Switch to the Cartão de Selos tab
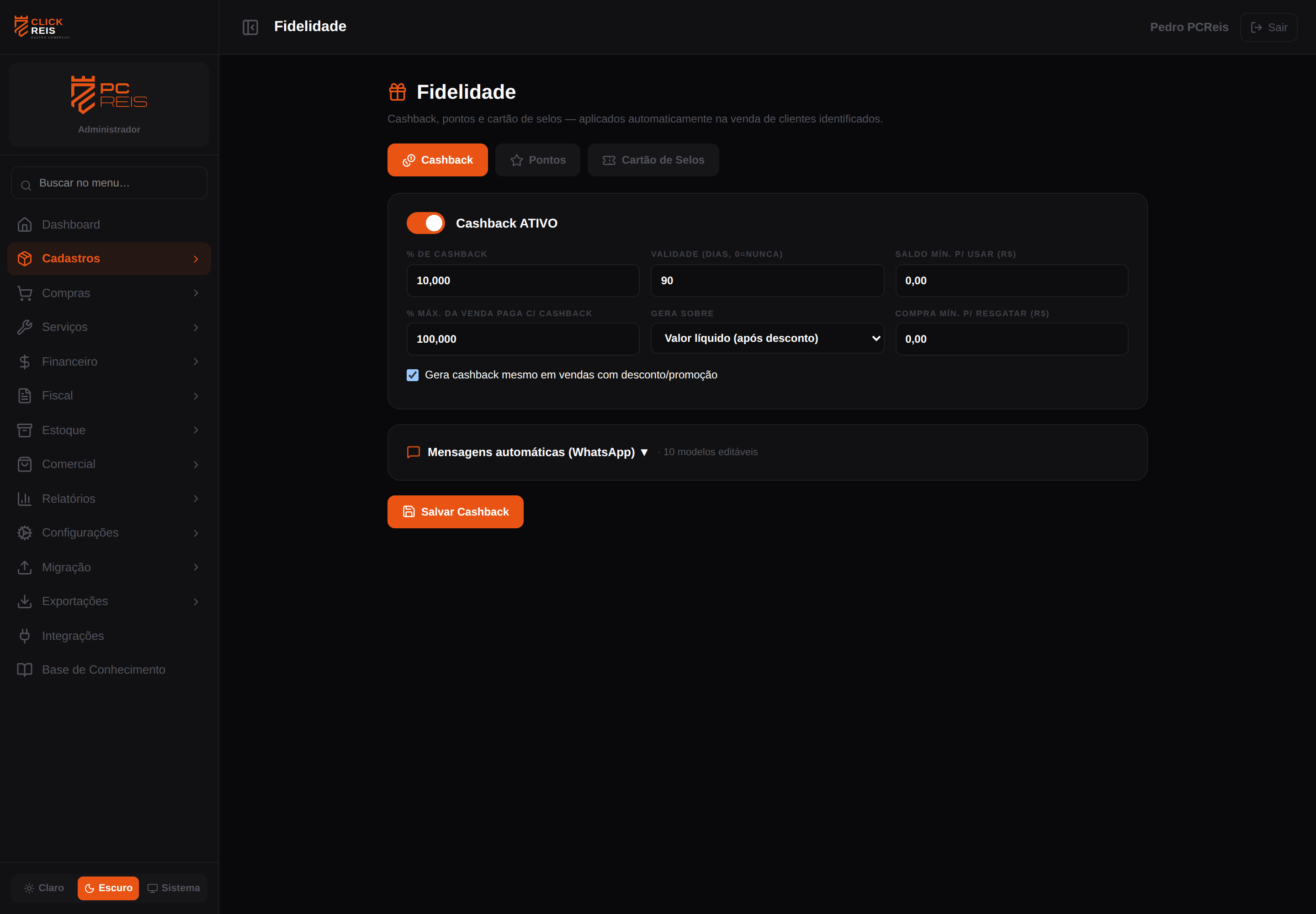The width and height of the screenshot is (1316, 914). 653,160
